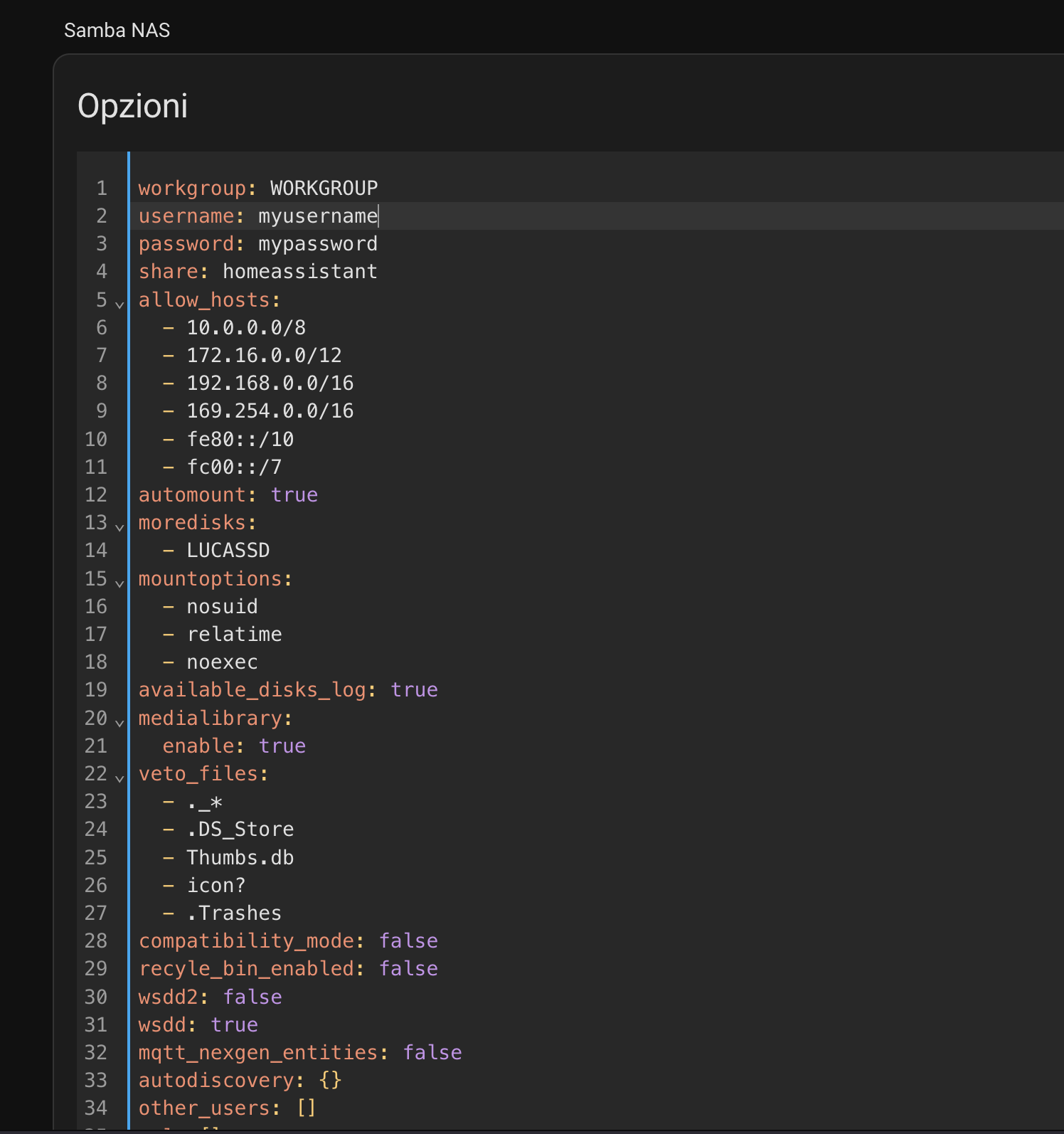Collapse the moredisks fold arrow
1064x1134 pixels.
click(119, 526)
